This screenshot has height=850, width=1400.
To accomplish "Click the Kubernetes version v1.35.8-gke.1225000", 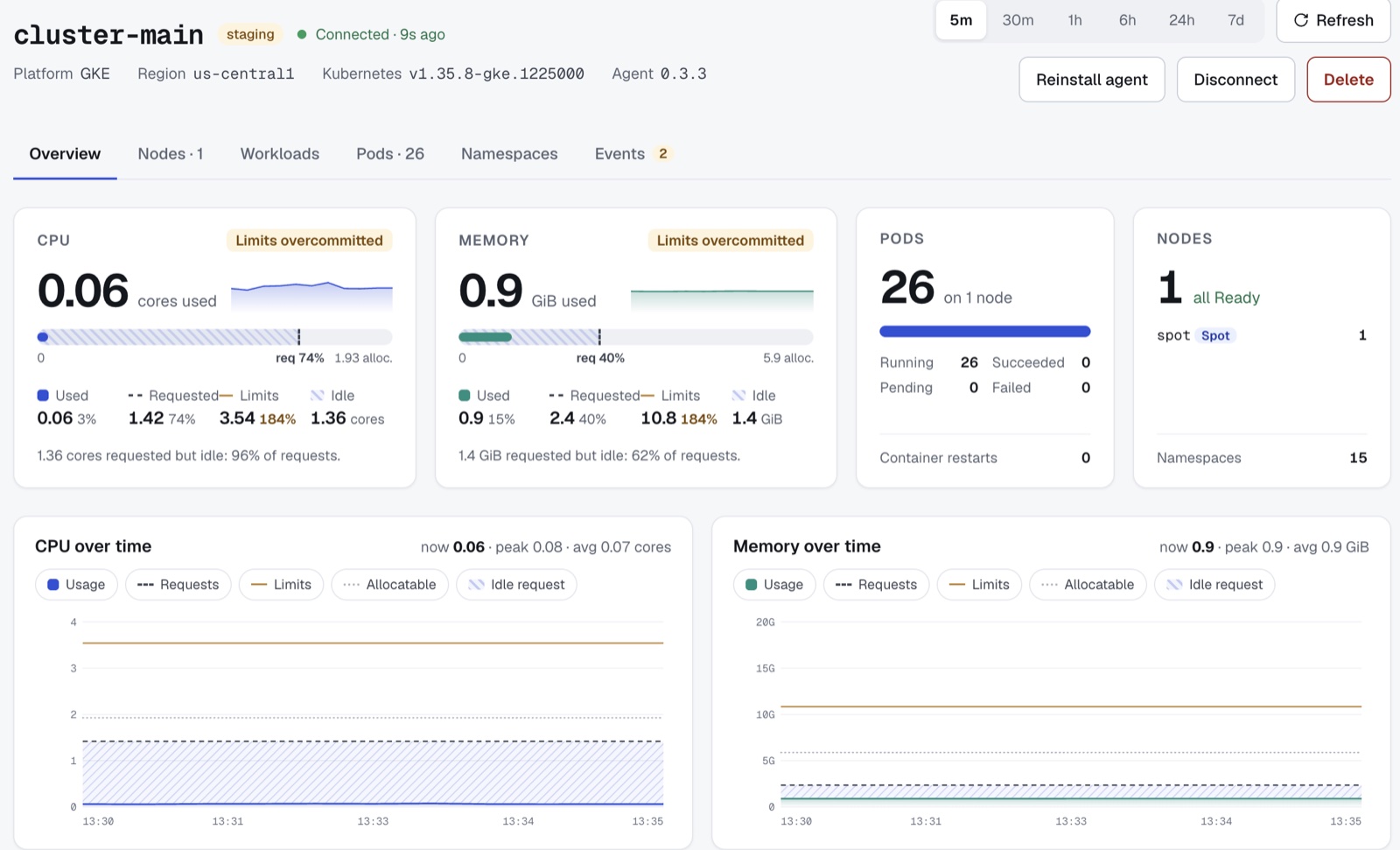I will pyautogui.click(x=496, y=74).
